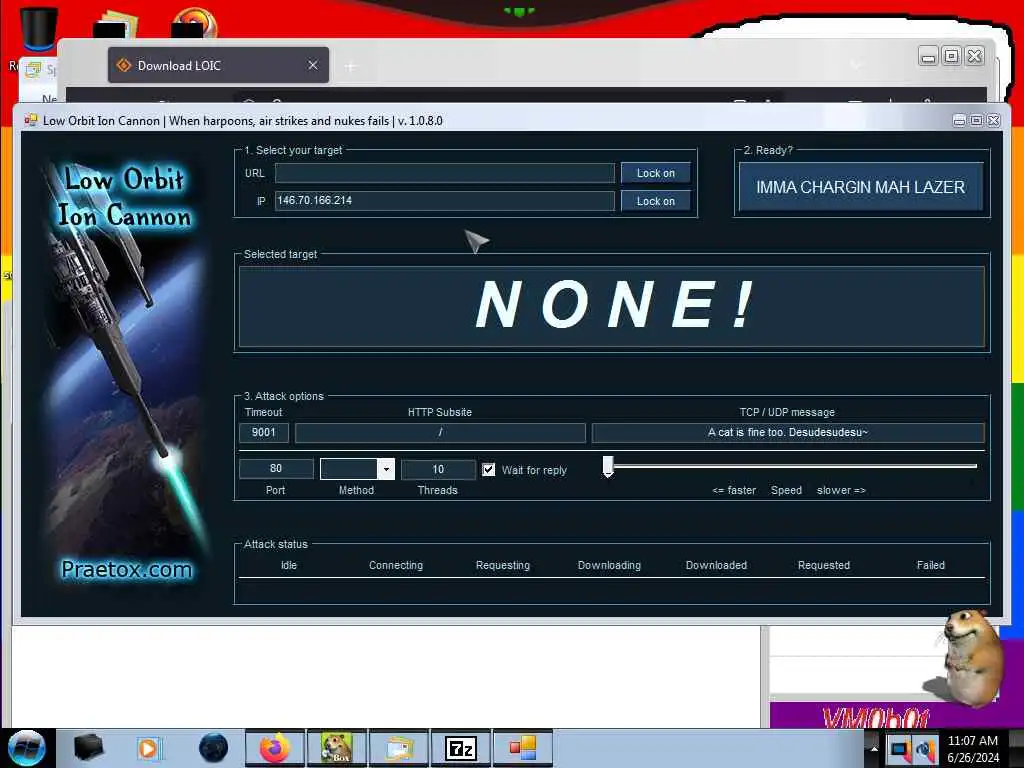Close the Firefox window behind LOIC

pos(974,57)
